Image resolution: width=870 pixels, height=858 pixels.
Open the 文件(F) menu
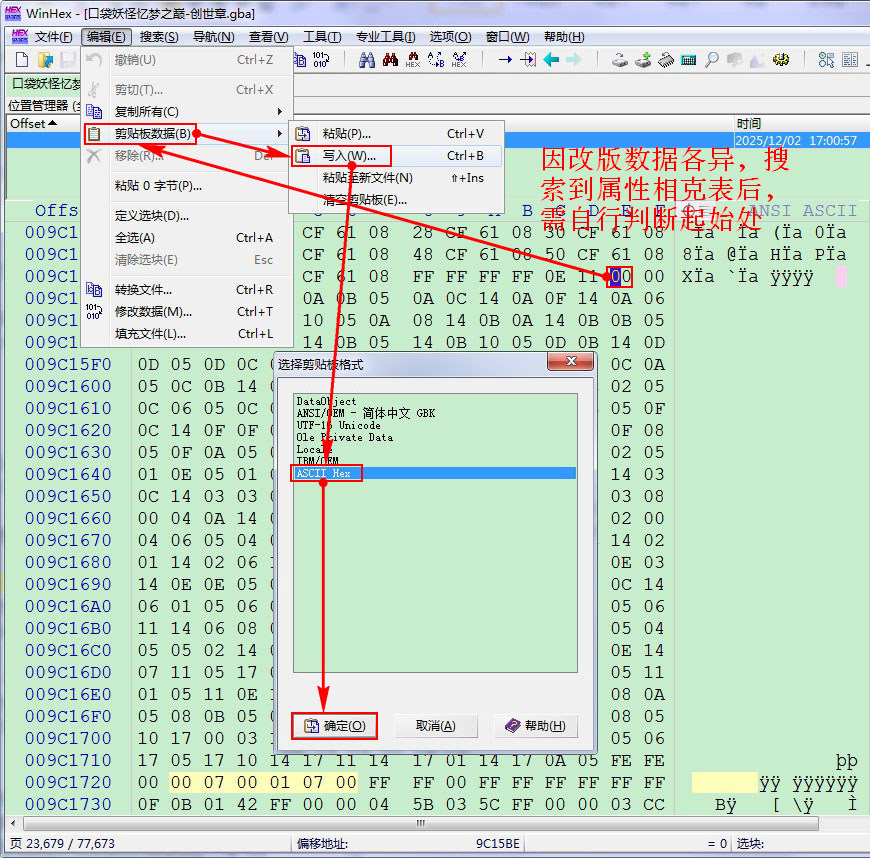pyautogui.click(x=53, y=37)
